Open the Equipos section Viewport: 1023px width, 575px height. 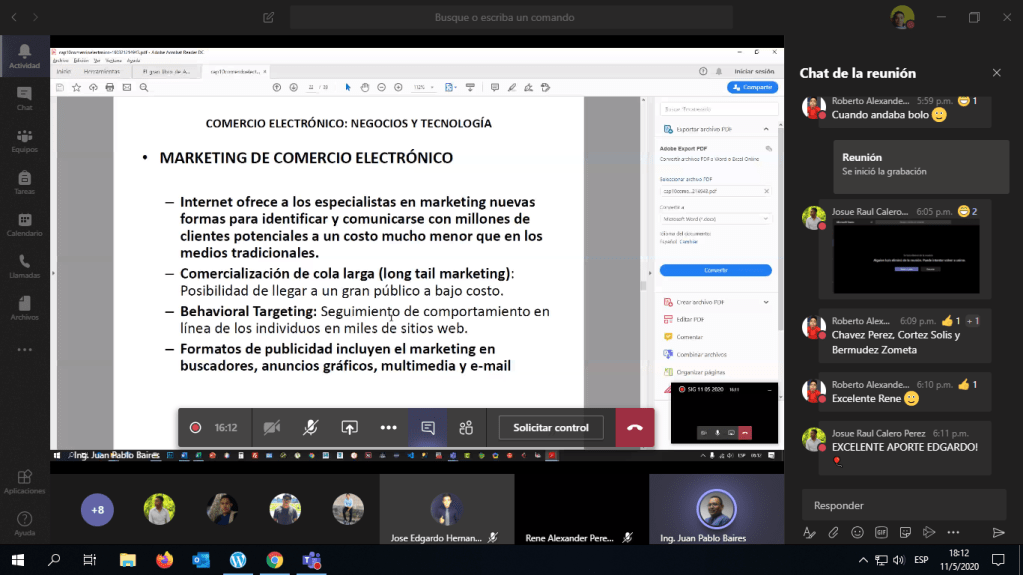(x=24, y=140)
